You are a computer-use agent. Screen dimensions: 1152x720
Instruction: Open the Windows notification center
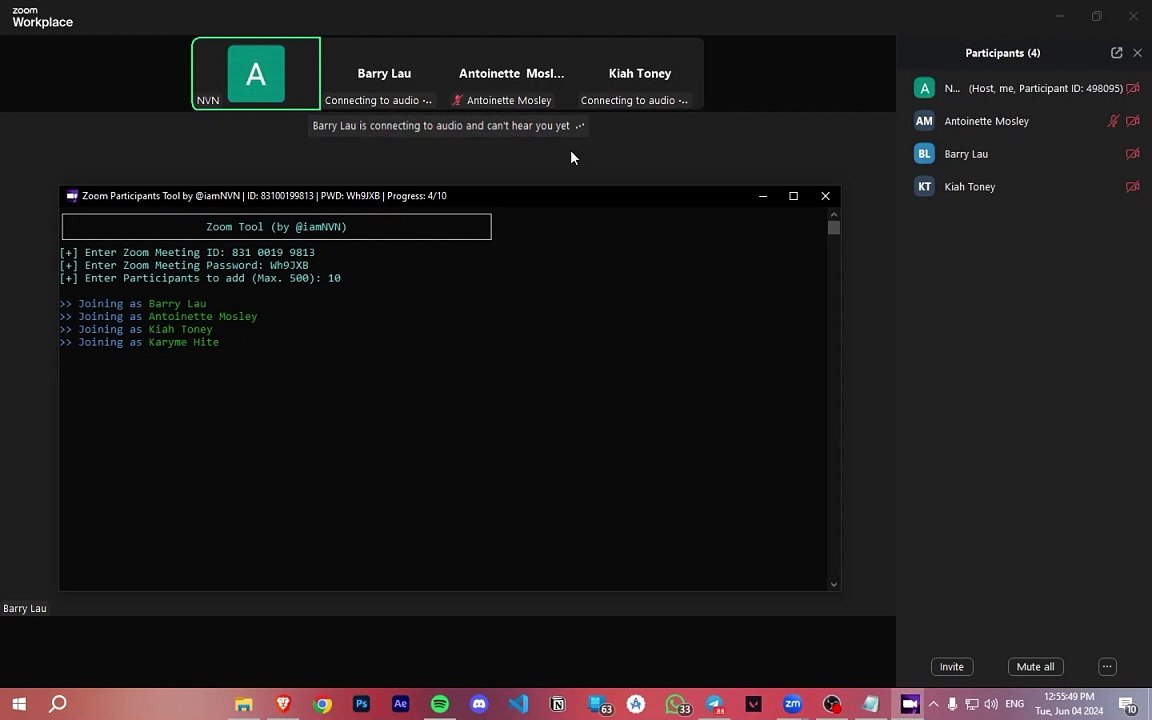pos(1128,704)
